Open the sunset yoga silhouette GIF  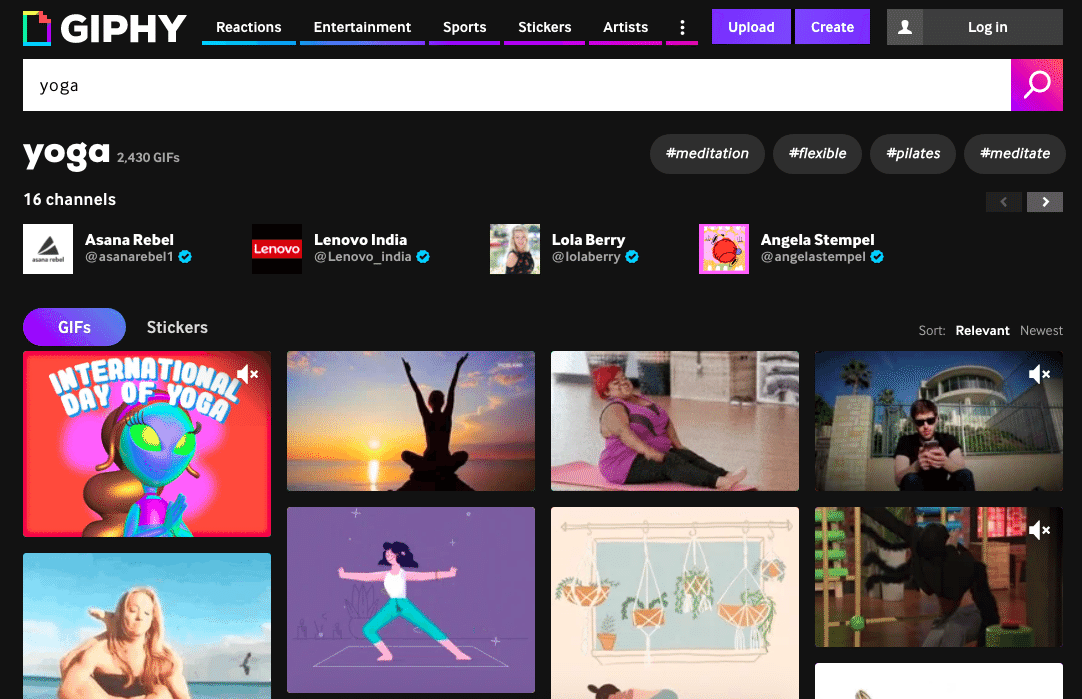pyautogui.click(x=411, y=421)
